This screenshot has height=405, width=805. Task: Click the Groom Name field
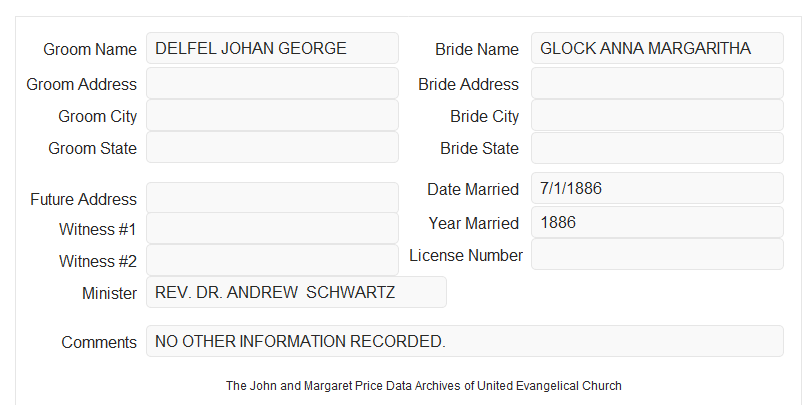[272, 48]
